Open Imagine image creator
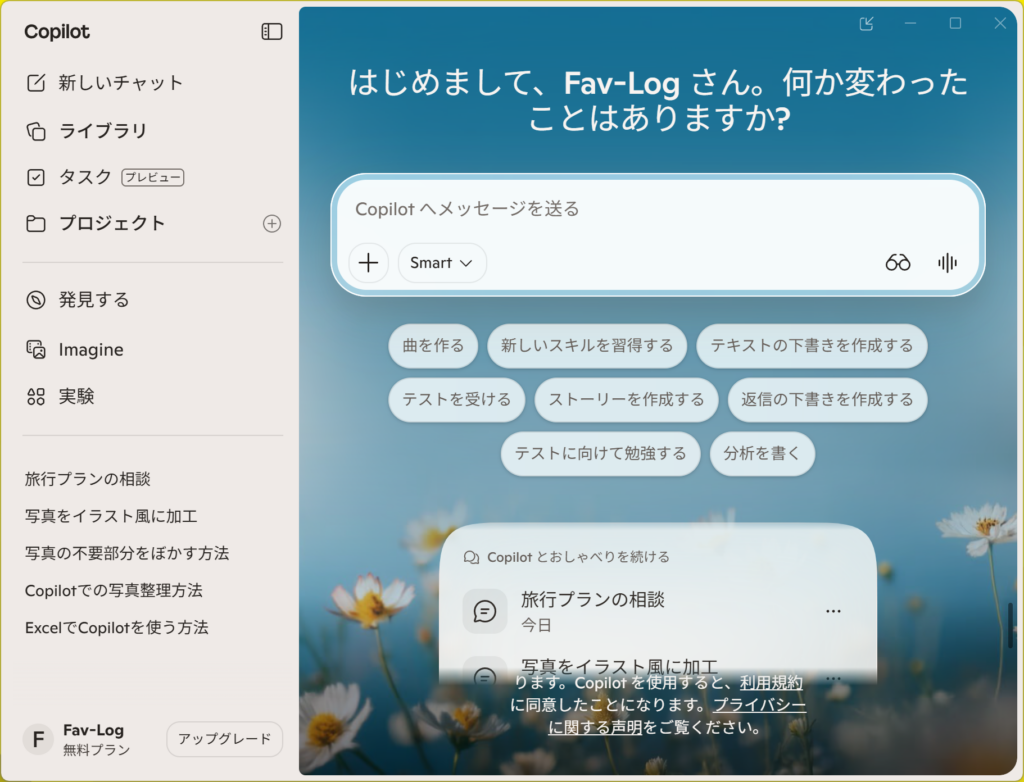 [x=74, y=350]
